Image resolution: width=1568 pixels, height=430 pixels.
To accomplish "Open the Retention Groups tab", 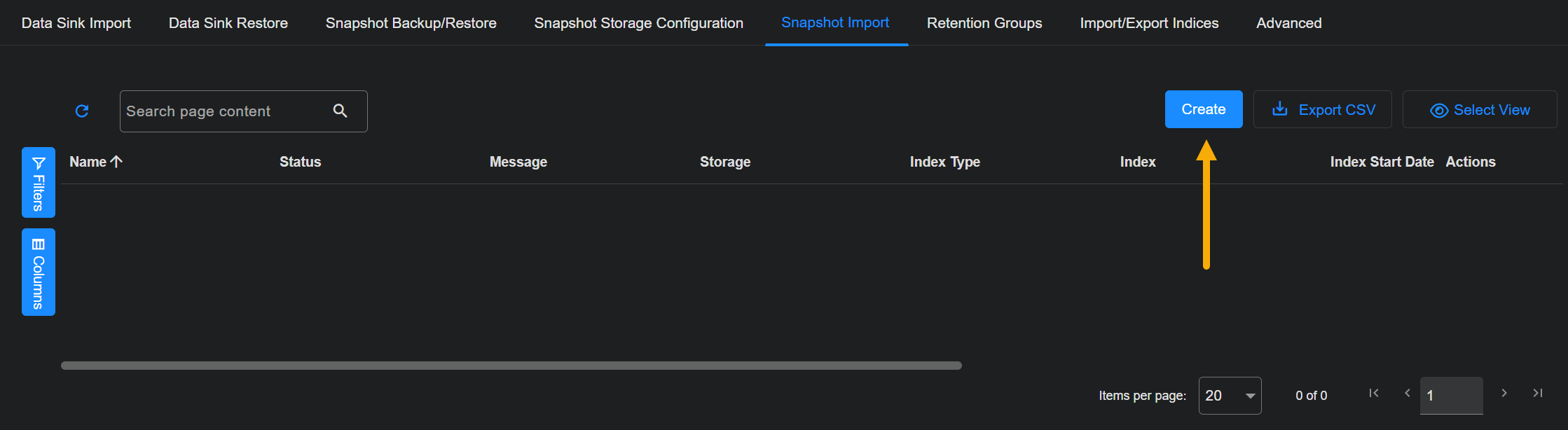I will [x=984, y=23].
